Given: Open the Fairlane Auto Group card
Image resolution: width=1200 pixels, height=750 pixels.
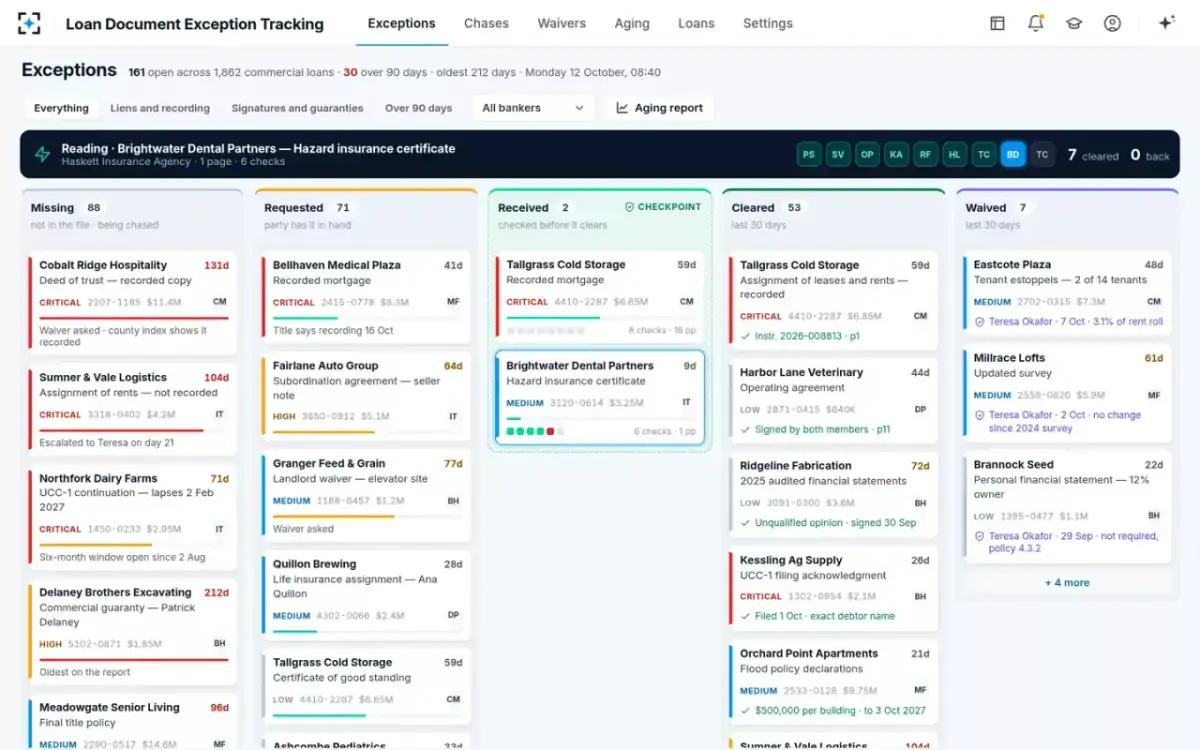Looking at the screenshot, I should (365, 397).
